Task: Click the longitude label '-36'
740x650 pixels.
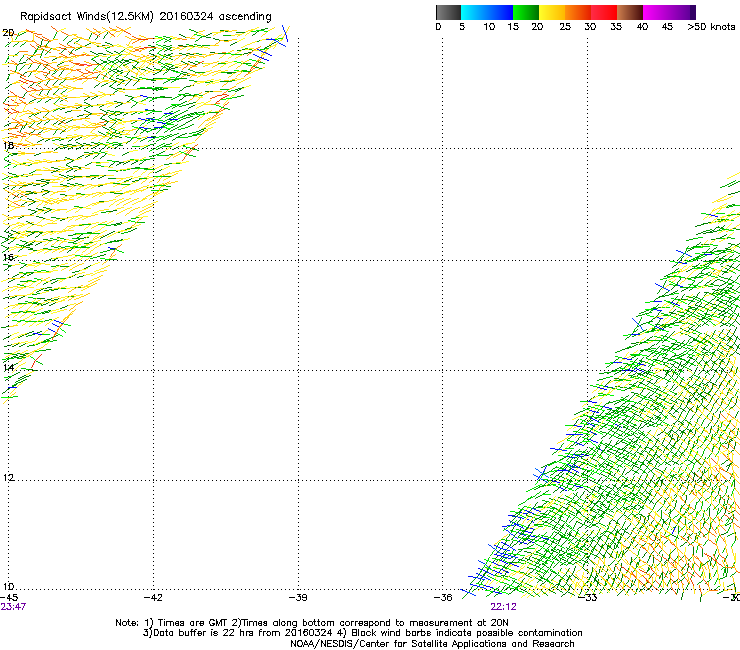Action: coord(443,598)
